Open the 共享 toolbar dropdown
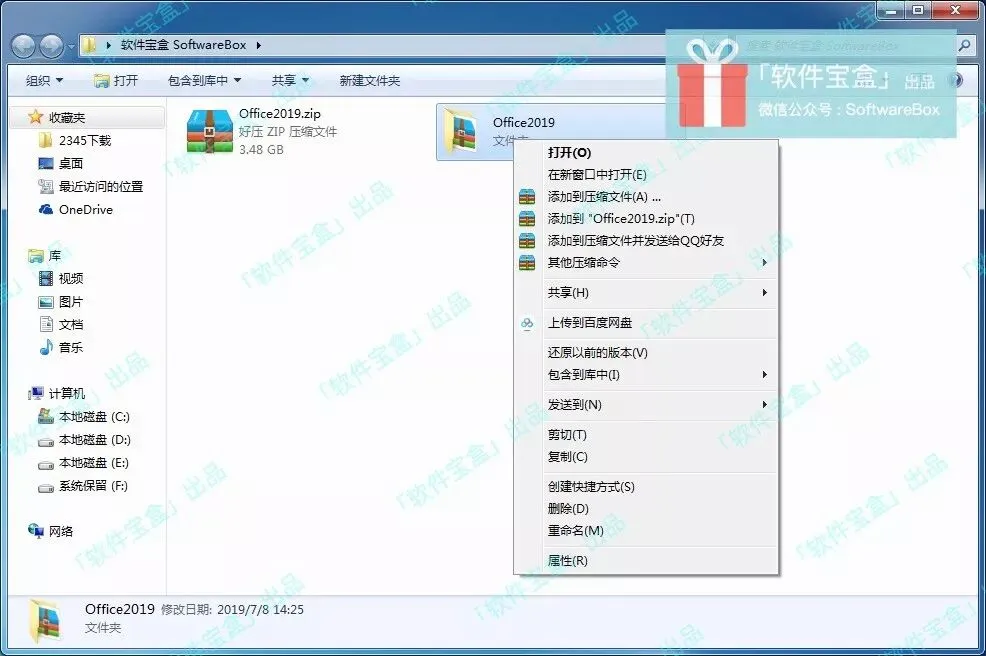The image size is (986, 656). tap(291, 81)
